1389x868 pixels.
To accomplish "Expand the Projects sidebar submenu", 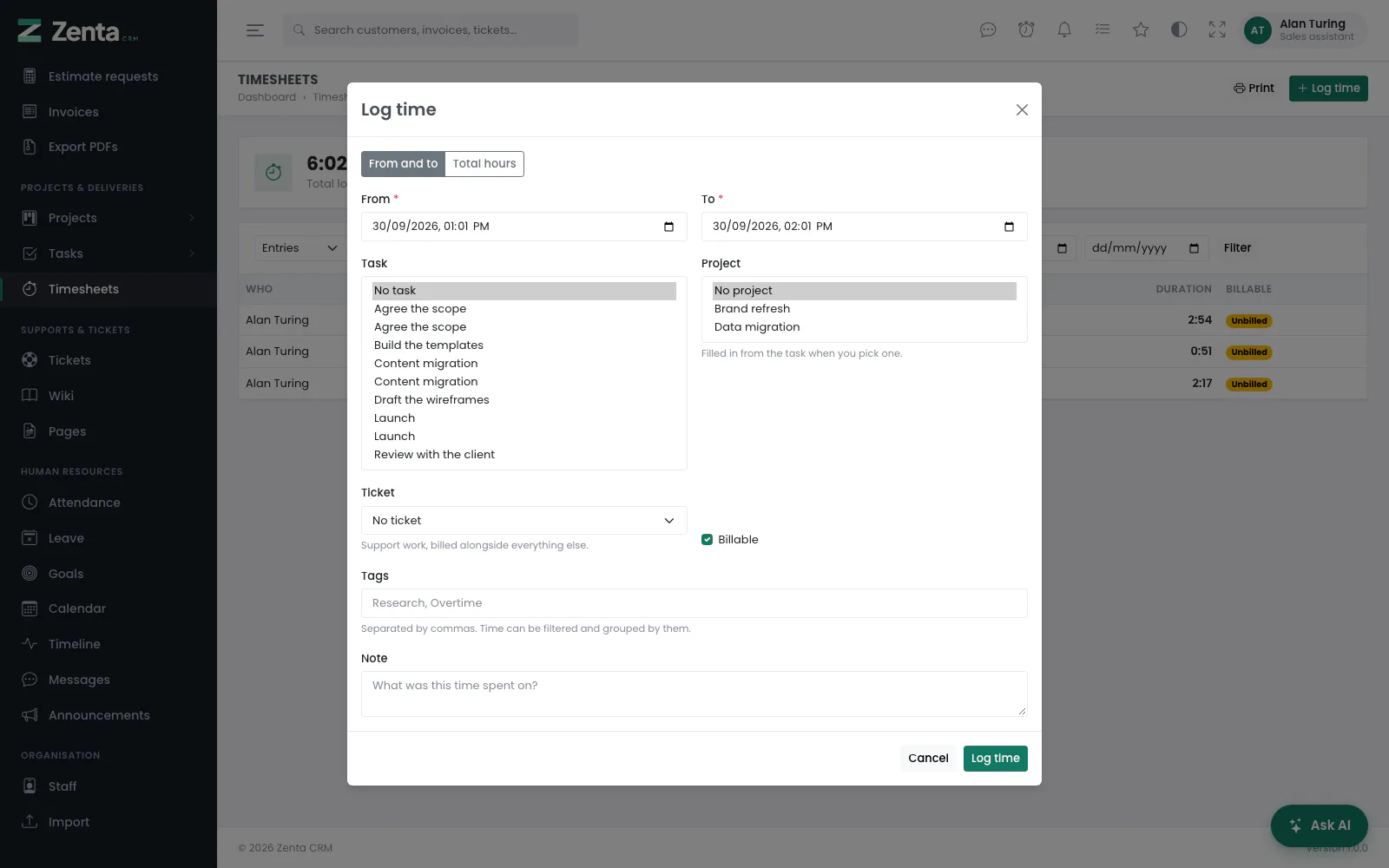I will point(192,218).
